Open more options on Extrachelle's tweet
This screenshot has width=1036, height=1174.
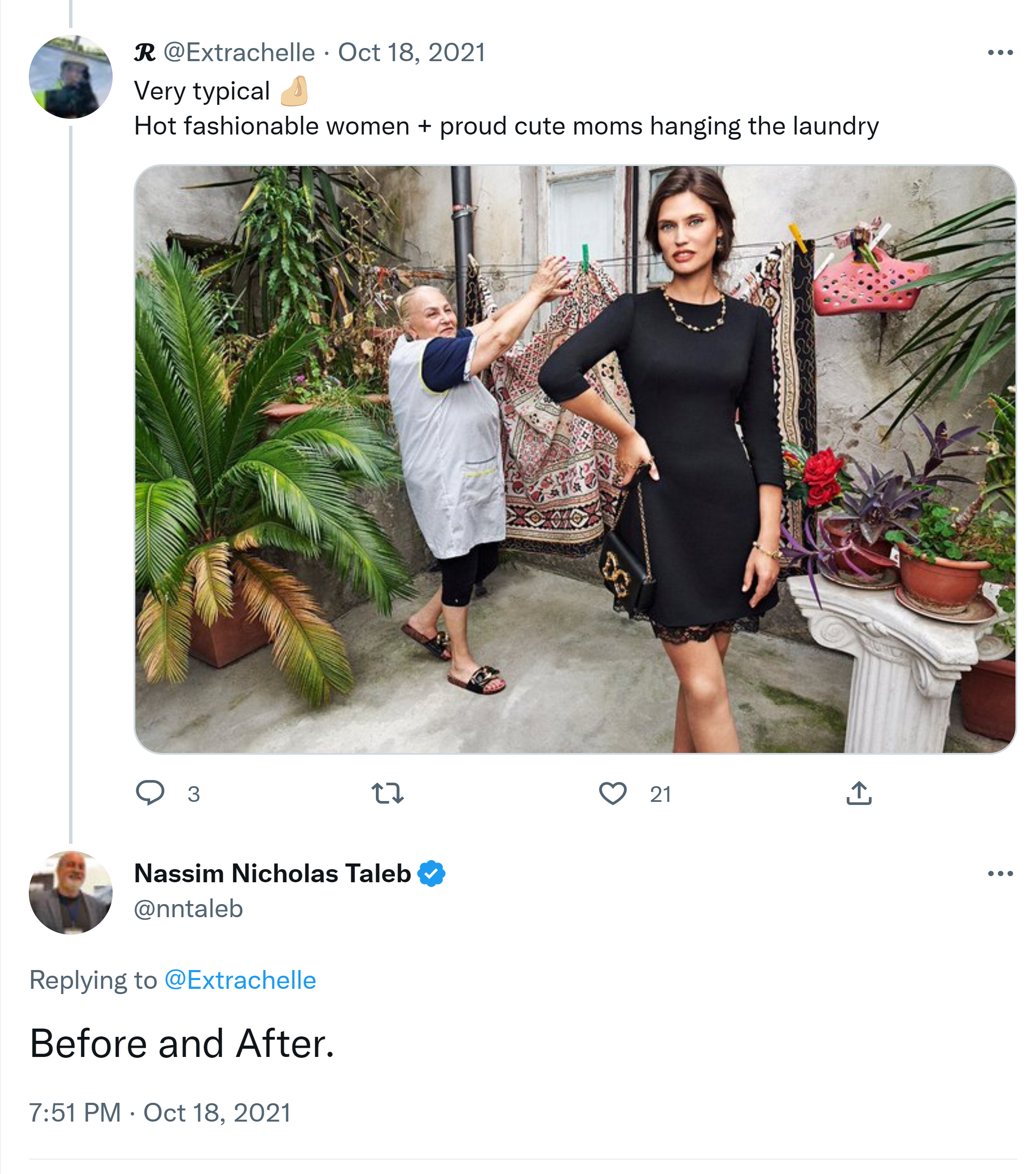[x=1000, y=52]
